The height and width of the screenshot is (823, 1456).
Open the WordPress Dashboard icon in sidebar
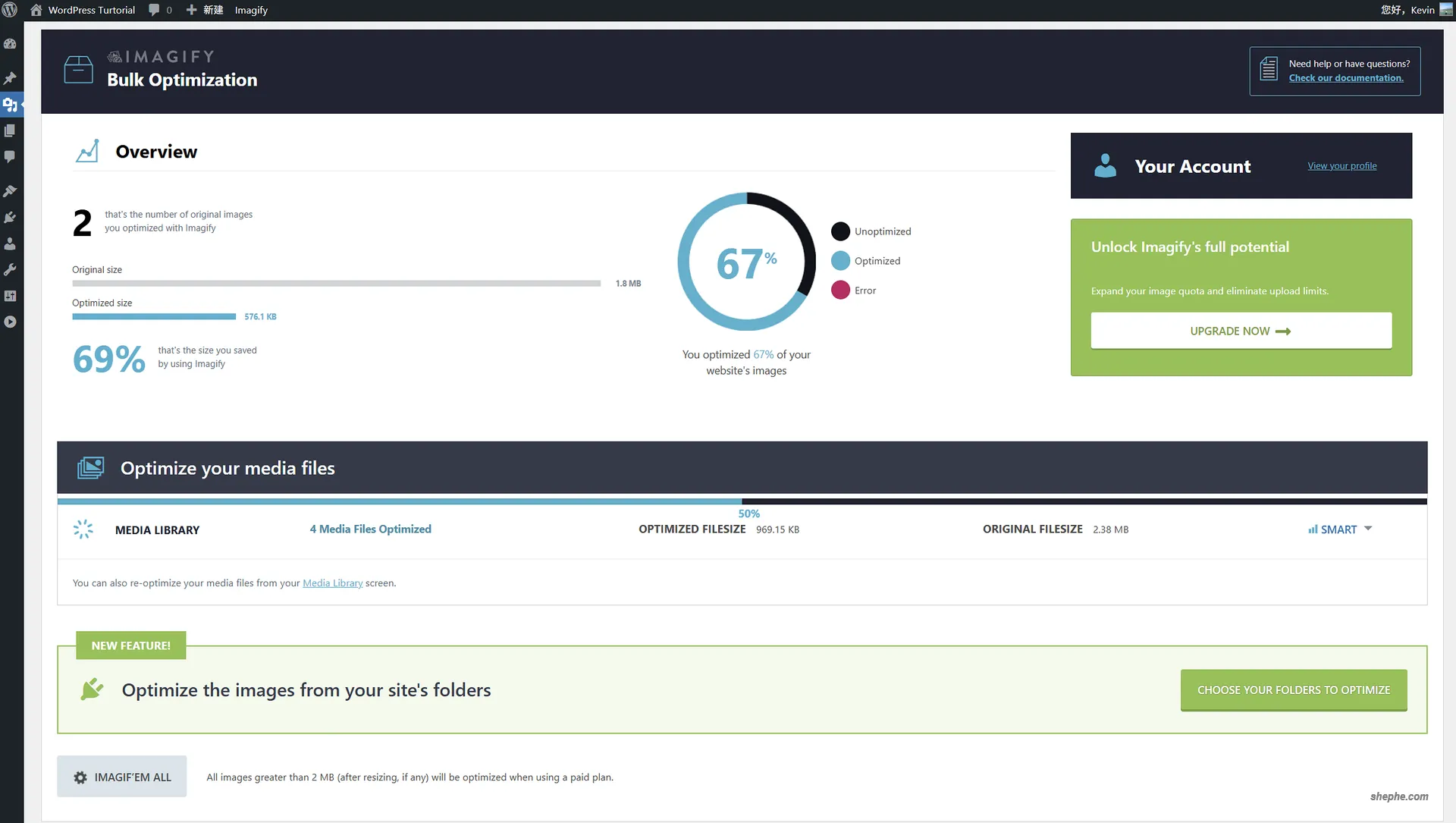(x=10, y=43)
